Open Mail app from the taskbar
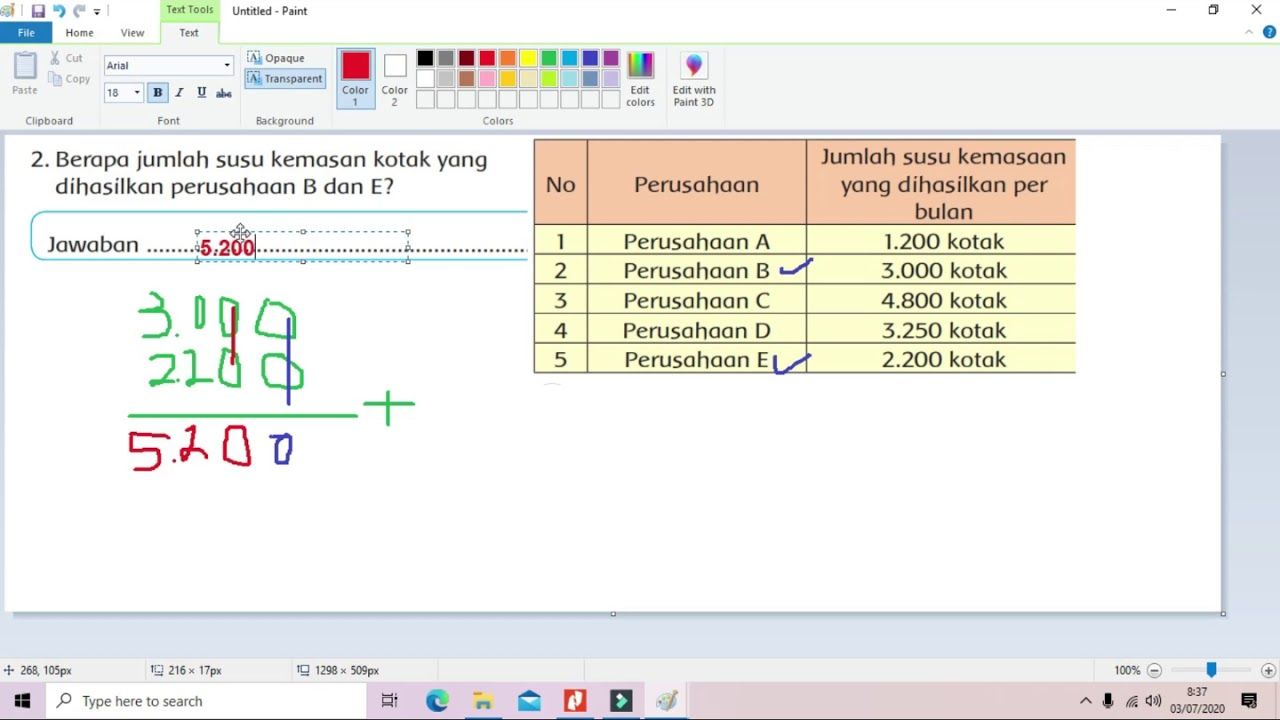1280x720 pixels. (x=529, y=701)
